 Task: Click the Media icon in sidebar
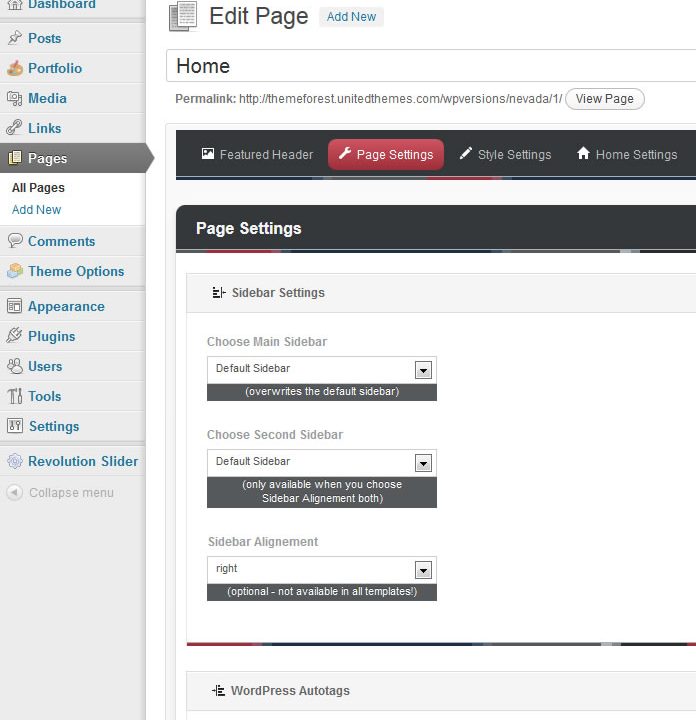click(14, 98)
